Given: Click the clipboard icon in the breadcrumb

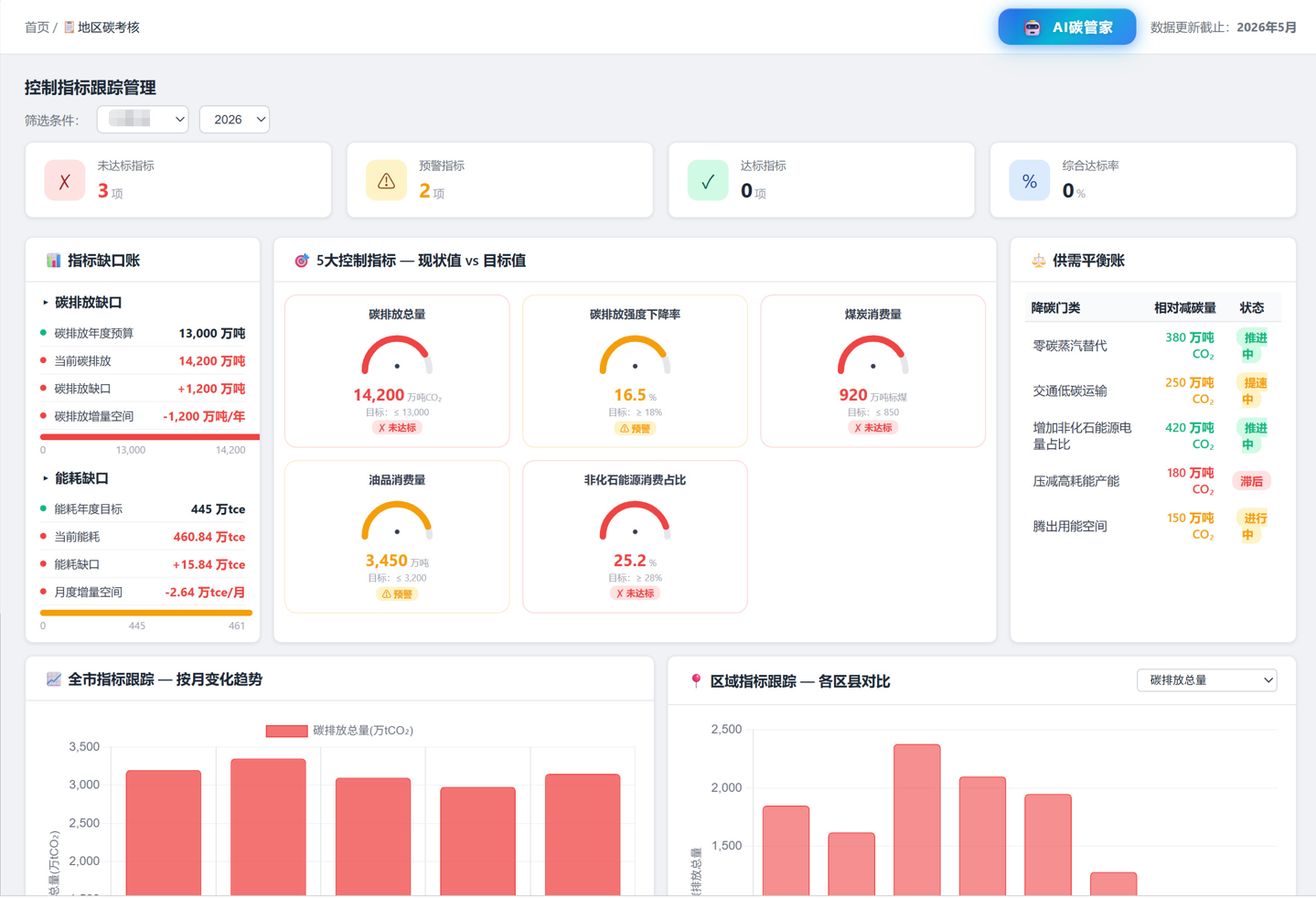Looking at the screenshot, I should [69, 27].
